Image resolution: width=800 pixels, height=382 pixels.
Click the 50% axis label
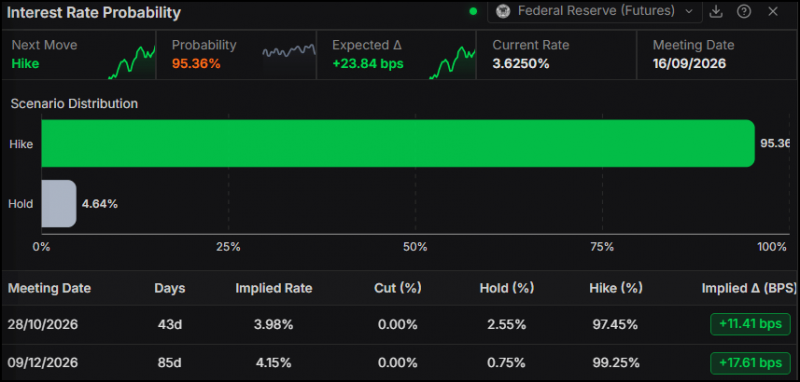click(x=415, y=247)
